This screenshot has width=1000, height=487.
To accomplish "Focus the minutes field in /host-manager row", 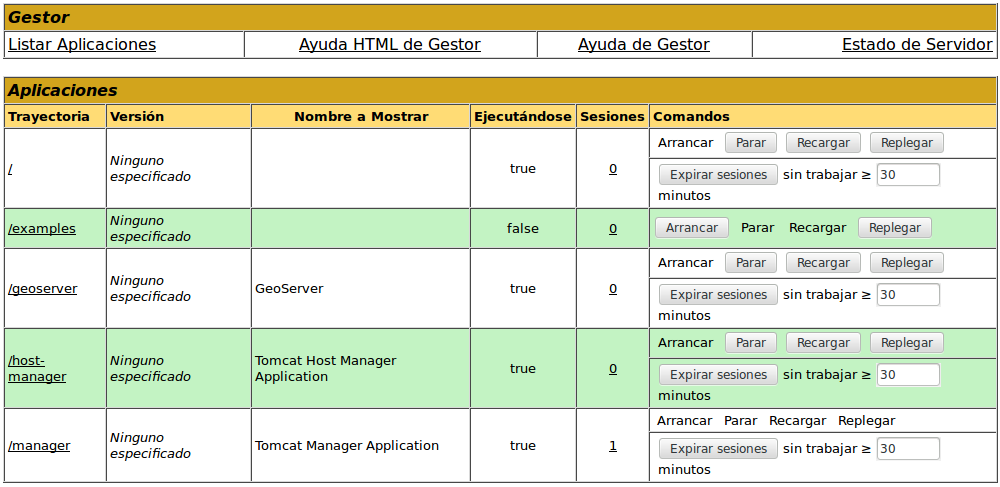I will pos(908,375).
